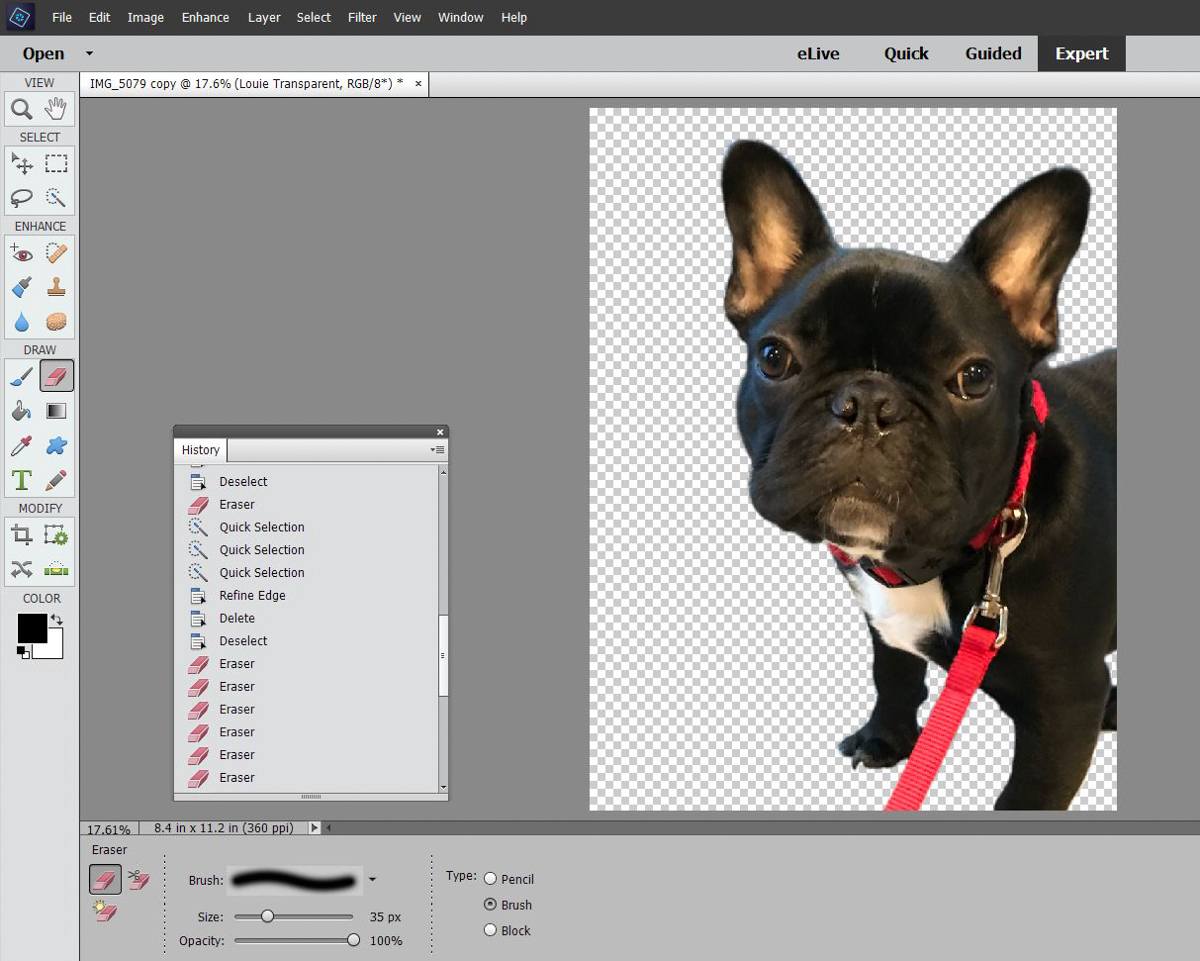Select the Paint Bucket tool

tap(22, 411)
